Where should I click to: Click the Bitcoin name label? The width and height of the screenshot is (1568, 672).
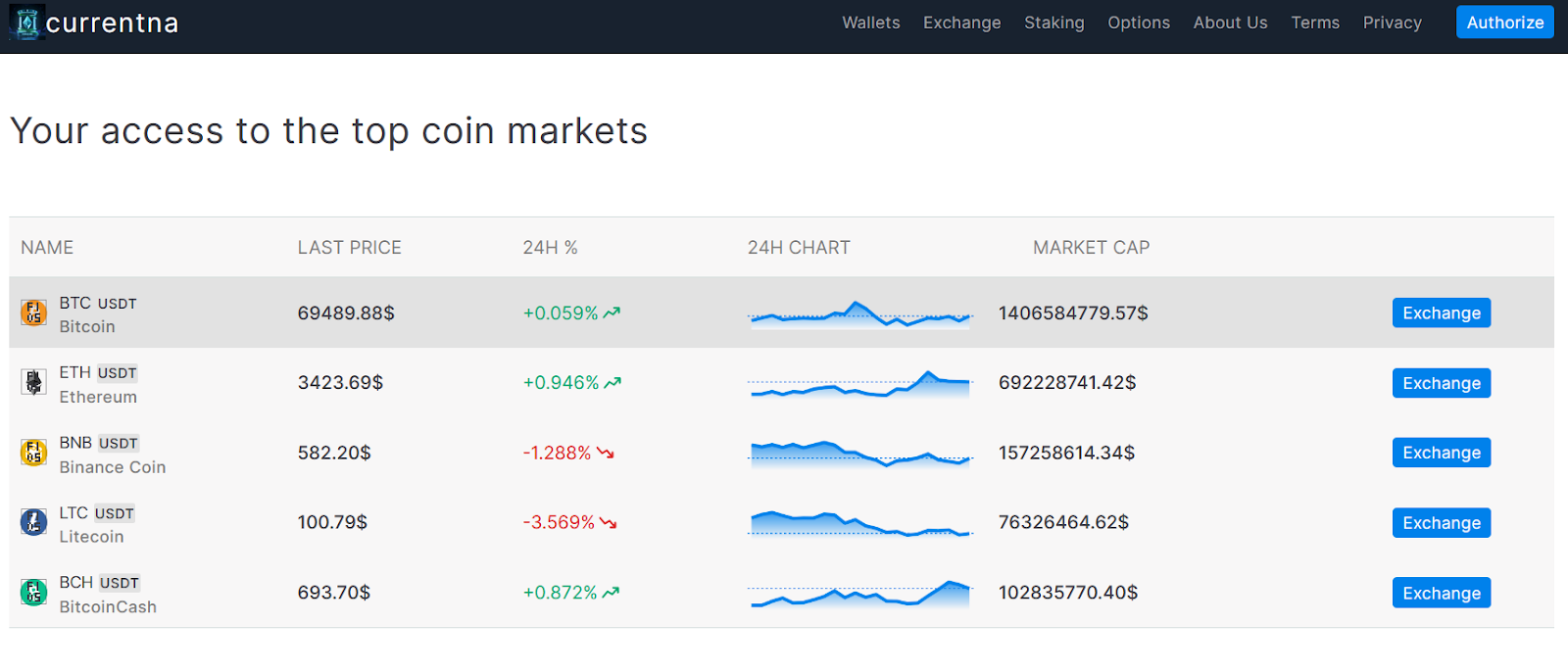coord(87,327)
